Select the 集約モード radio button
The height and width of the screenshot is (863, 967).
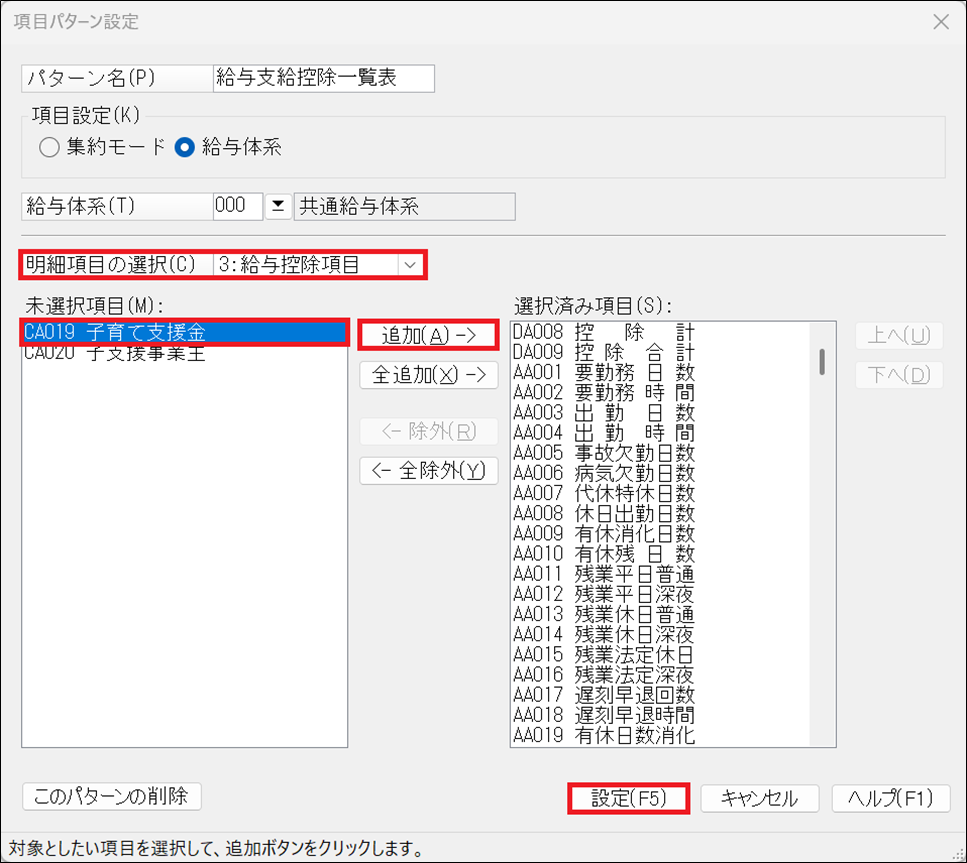pos(50,148)
